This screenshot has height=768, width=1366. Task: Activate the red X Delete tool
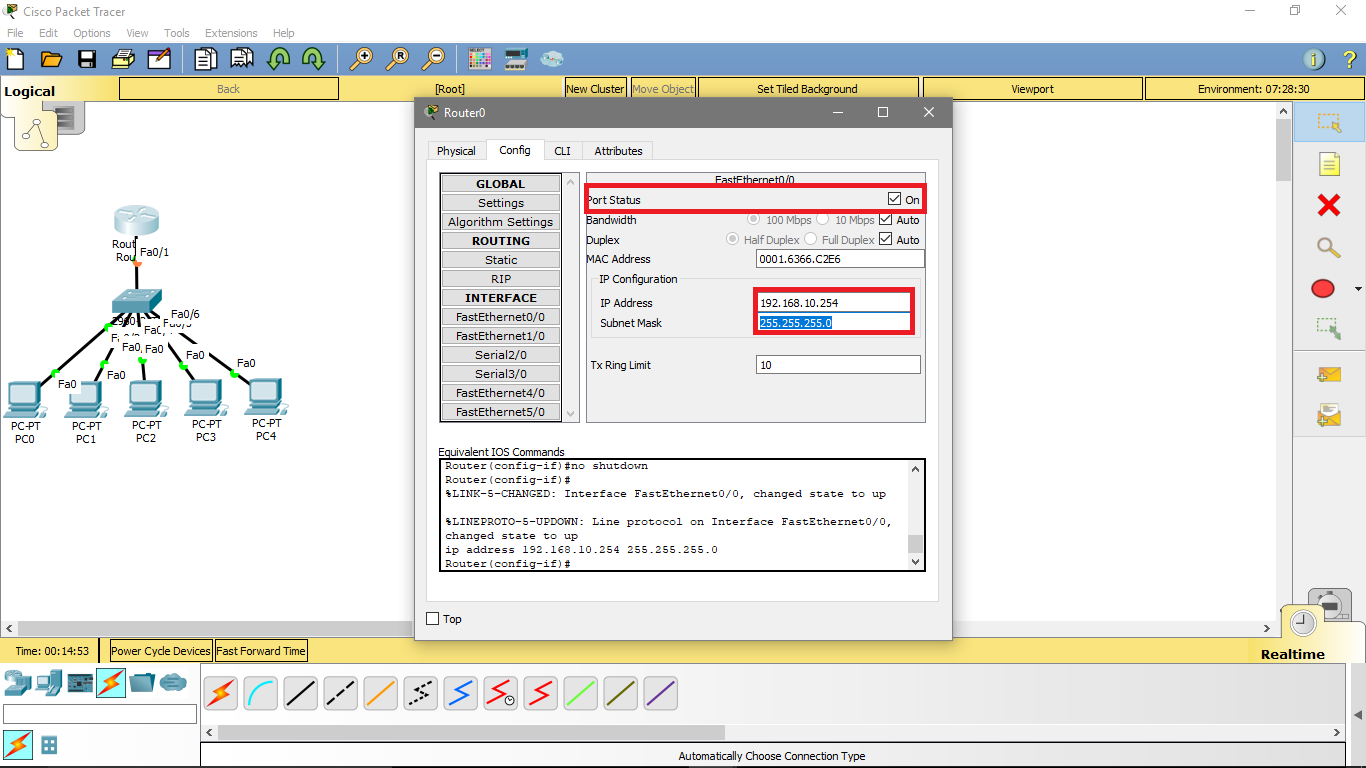(1329, 206)
